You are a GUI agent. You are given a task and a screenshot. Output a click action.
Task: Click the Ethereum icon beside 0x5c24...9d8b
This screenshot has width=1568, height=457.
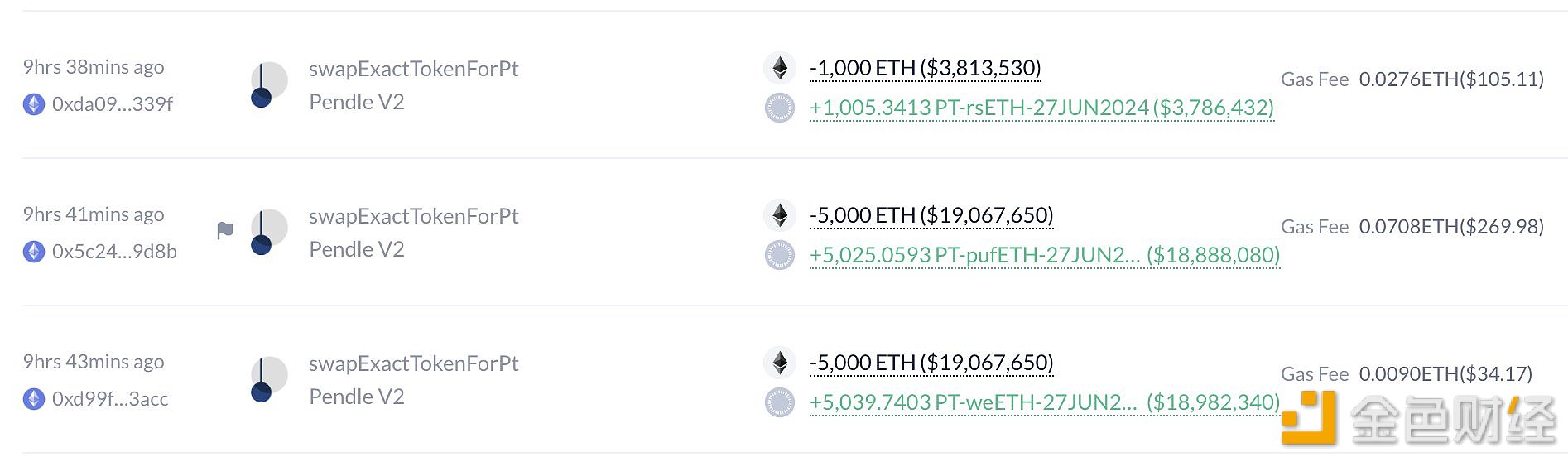click(34, 252)
